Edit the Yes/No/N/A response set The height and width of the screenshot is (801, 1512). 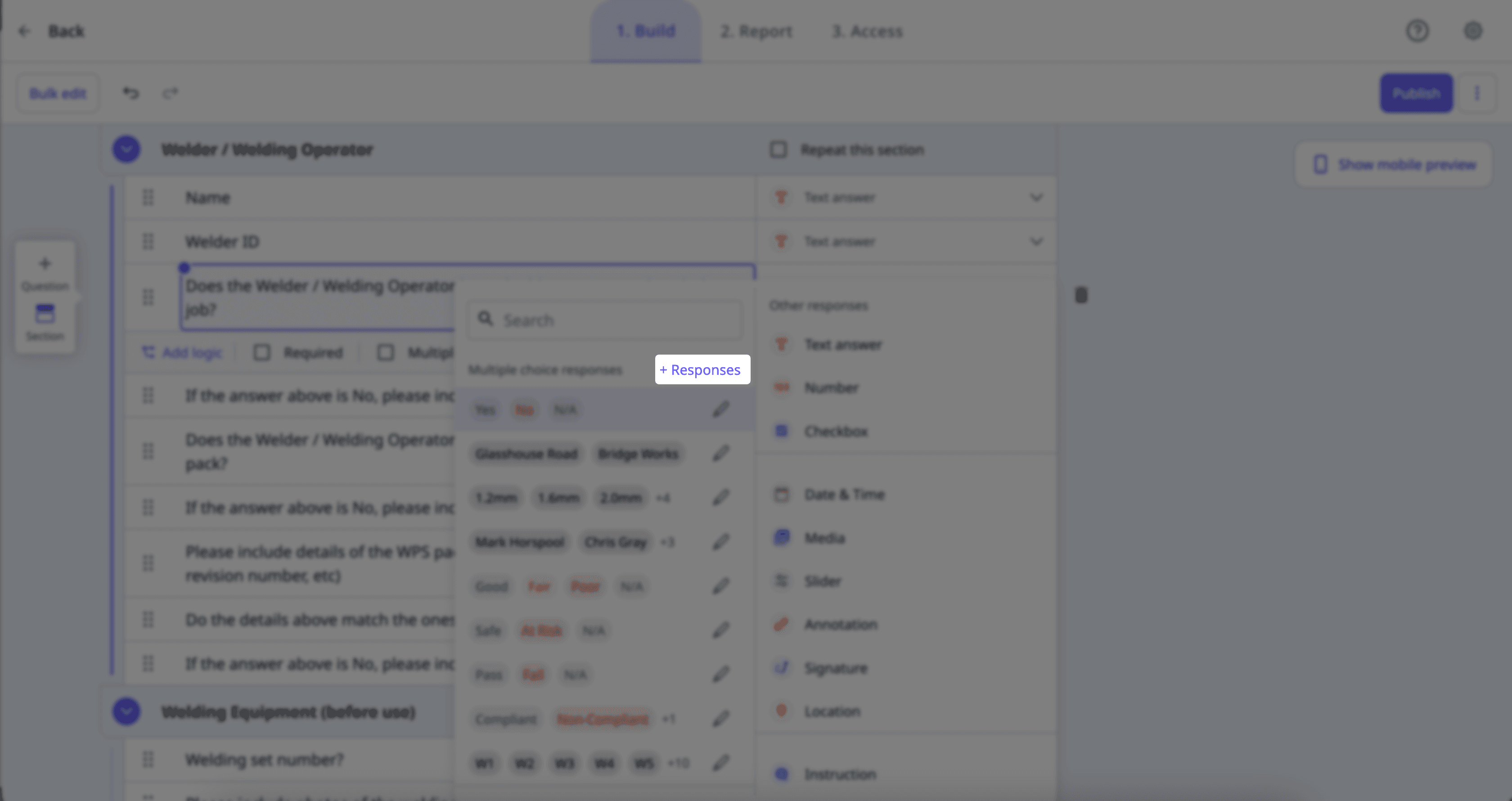(x=721, y=409)
